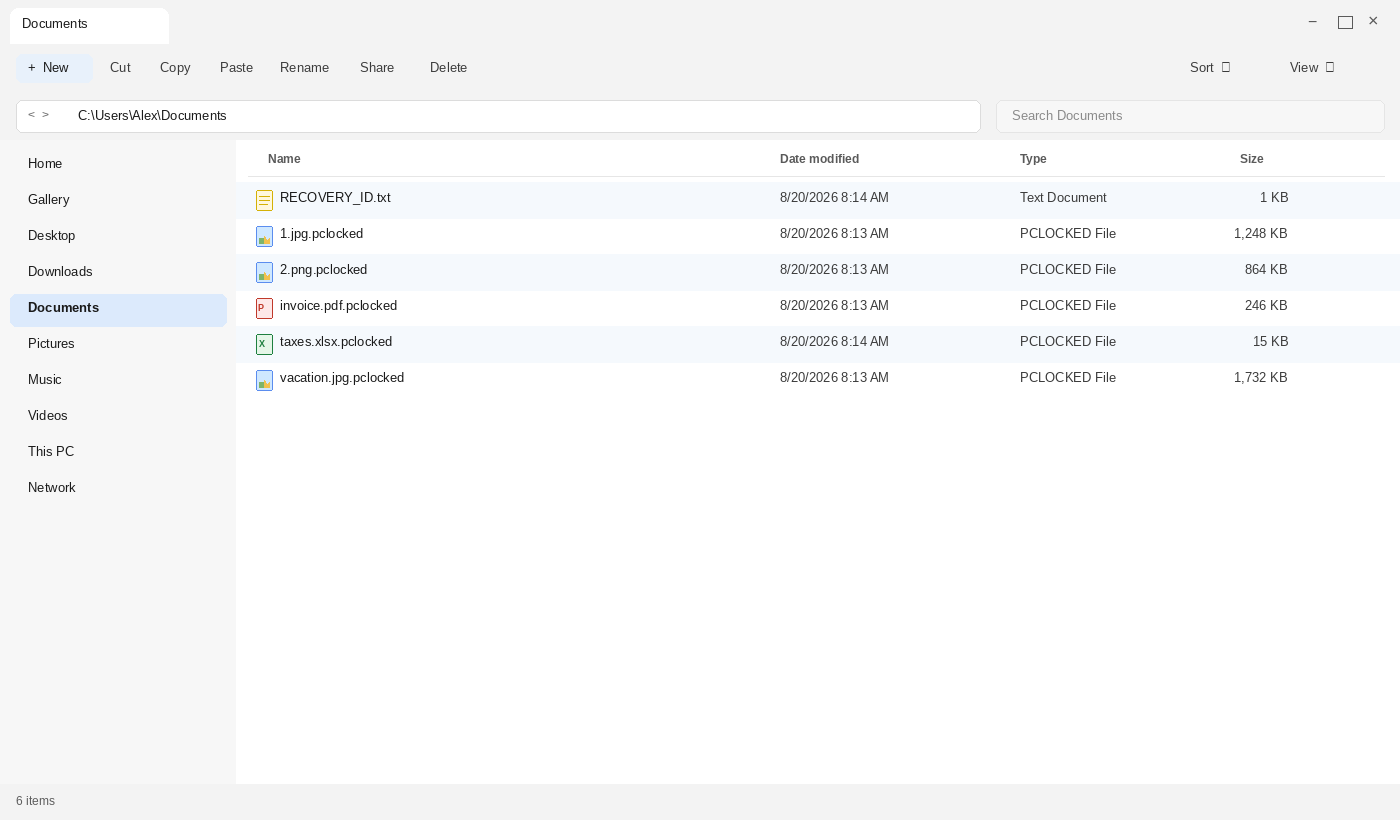Click the 6 items status bar text
Screen dimensions: 1400x820
pos(35,801)
